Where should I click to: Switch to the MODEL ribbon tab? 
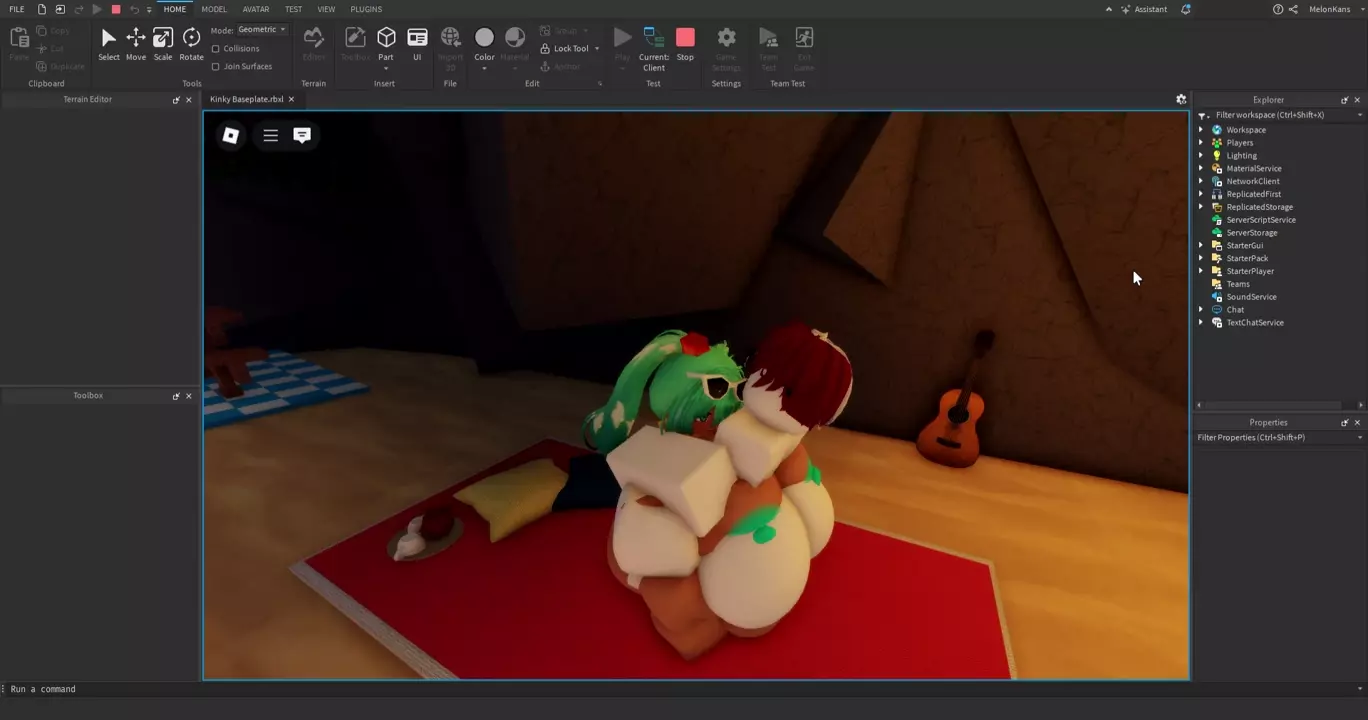pyautogui.click(x=214, y=9)
